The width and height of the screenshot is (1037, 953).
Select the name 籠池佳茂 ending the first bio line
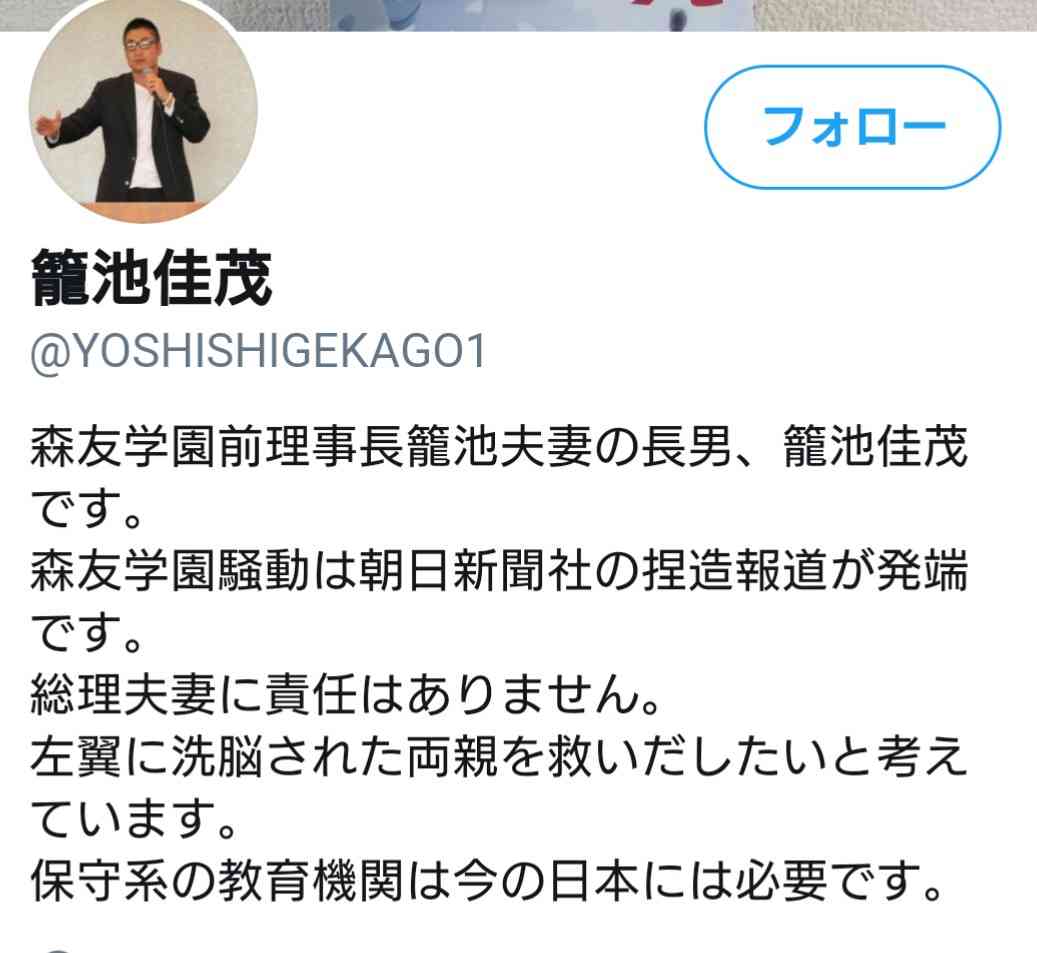(876, 447)
